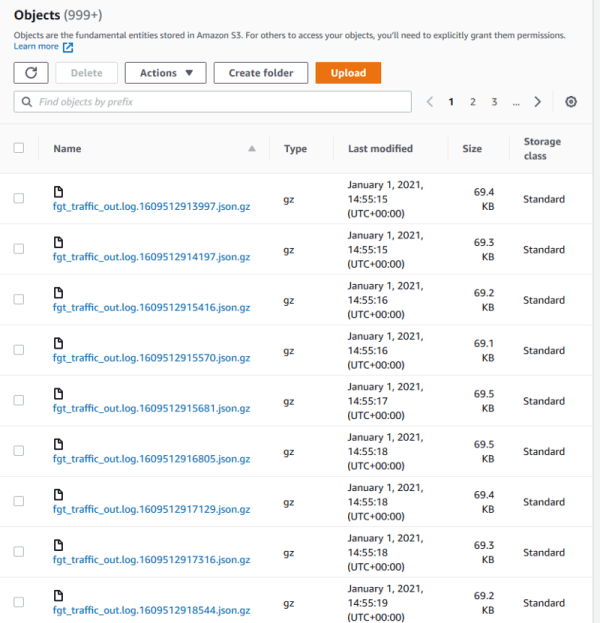Screen dimensions: 600x623
Task: Sort by Name using the triangle arrow
Action: 252,149
